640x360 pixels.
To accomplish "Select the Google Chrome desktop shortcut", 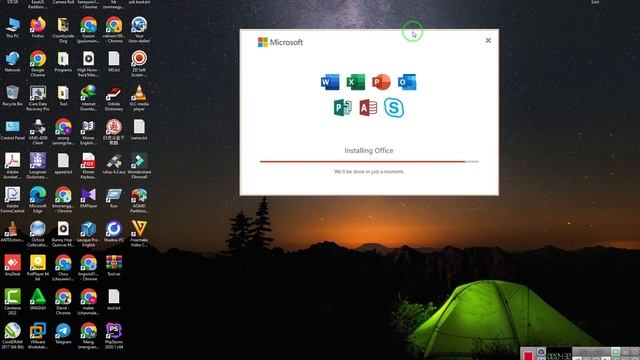I will pos(38,64).
